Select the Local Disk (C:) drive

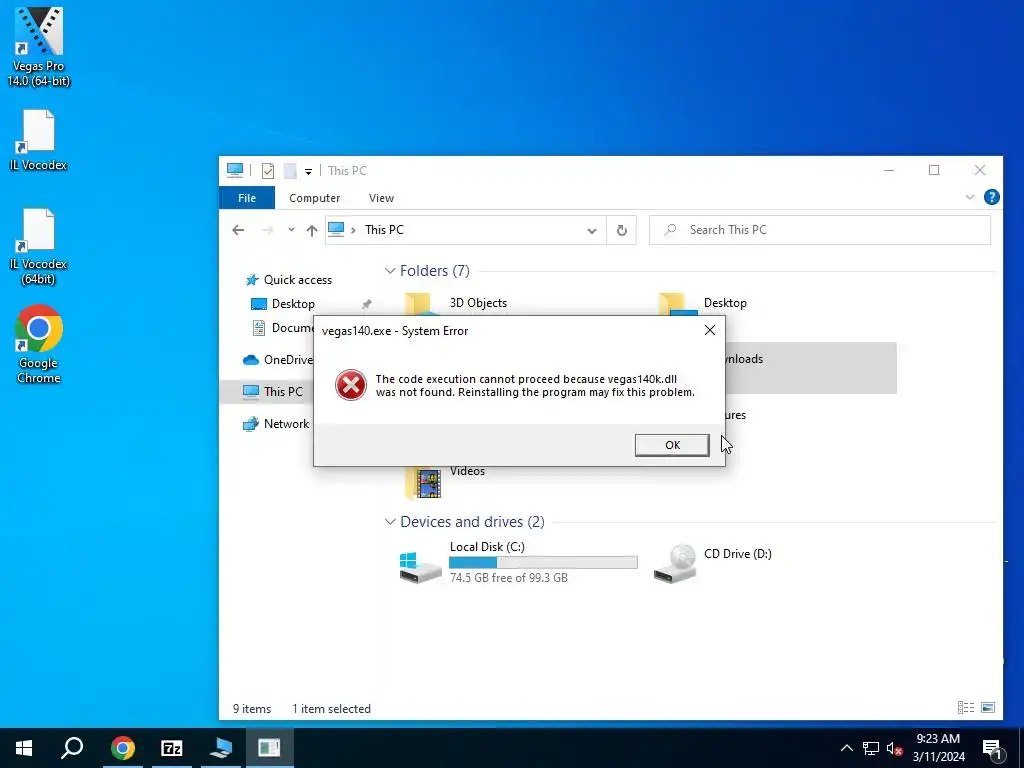519,562
